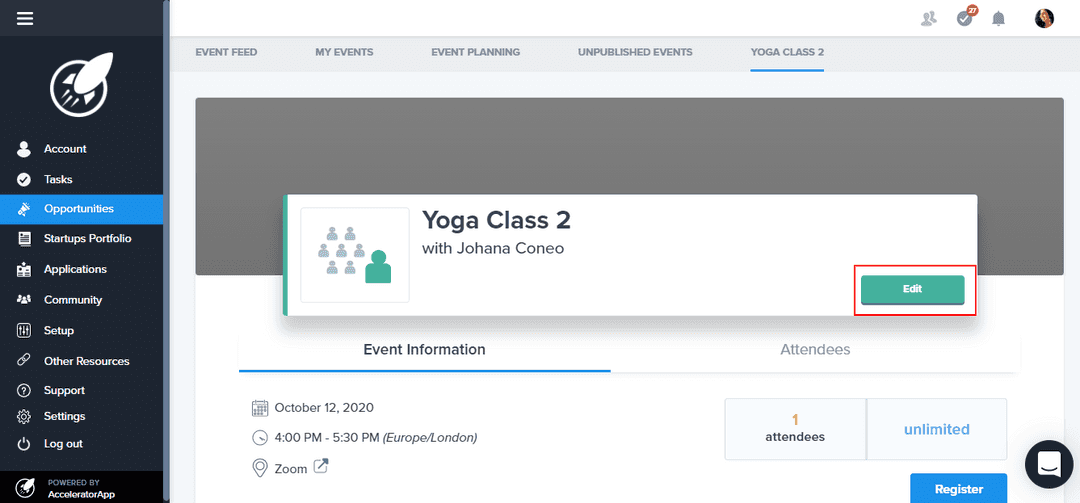
Task: Switch to the Attendees tab
Action: click(x=815, y=350)
